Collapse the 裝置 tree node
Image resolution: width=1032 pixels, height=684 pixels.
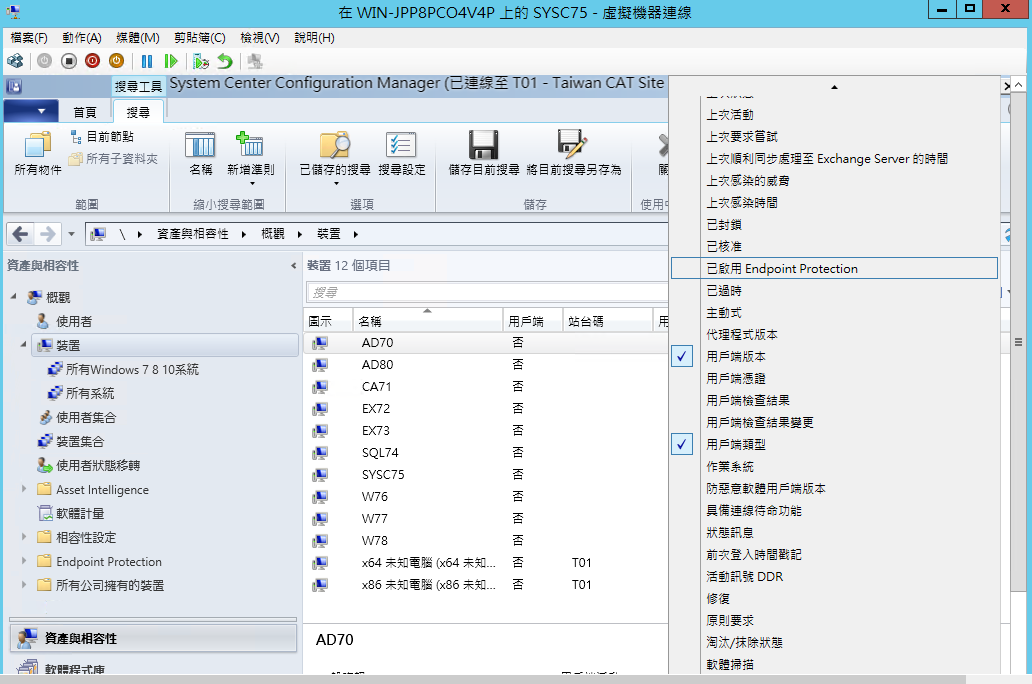24,344
